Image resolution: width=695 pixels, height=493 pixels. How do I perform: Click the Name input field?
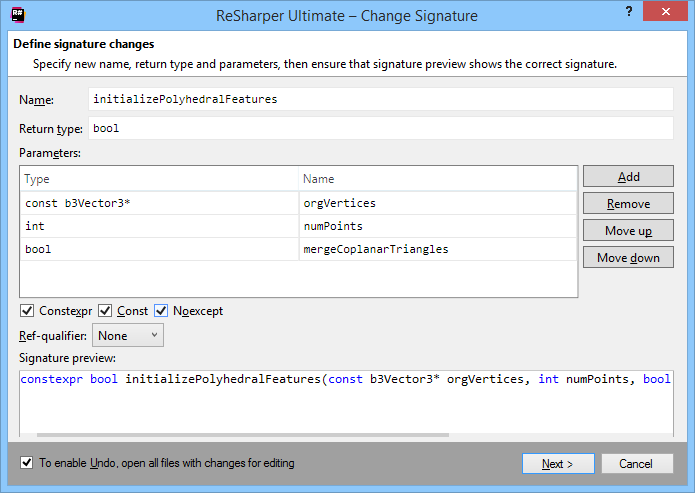tap(380, 100)
